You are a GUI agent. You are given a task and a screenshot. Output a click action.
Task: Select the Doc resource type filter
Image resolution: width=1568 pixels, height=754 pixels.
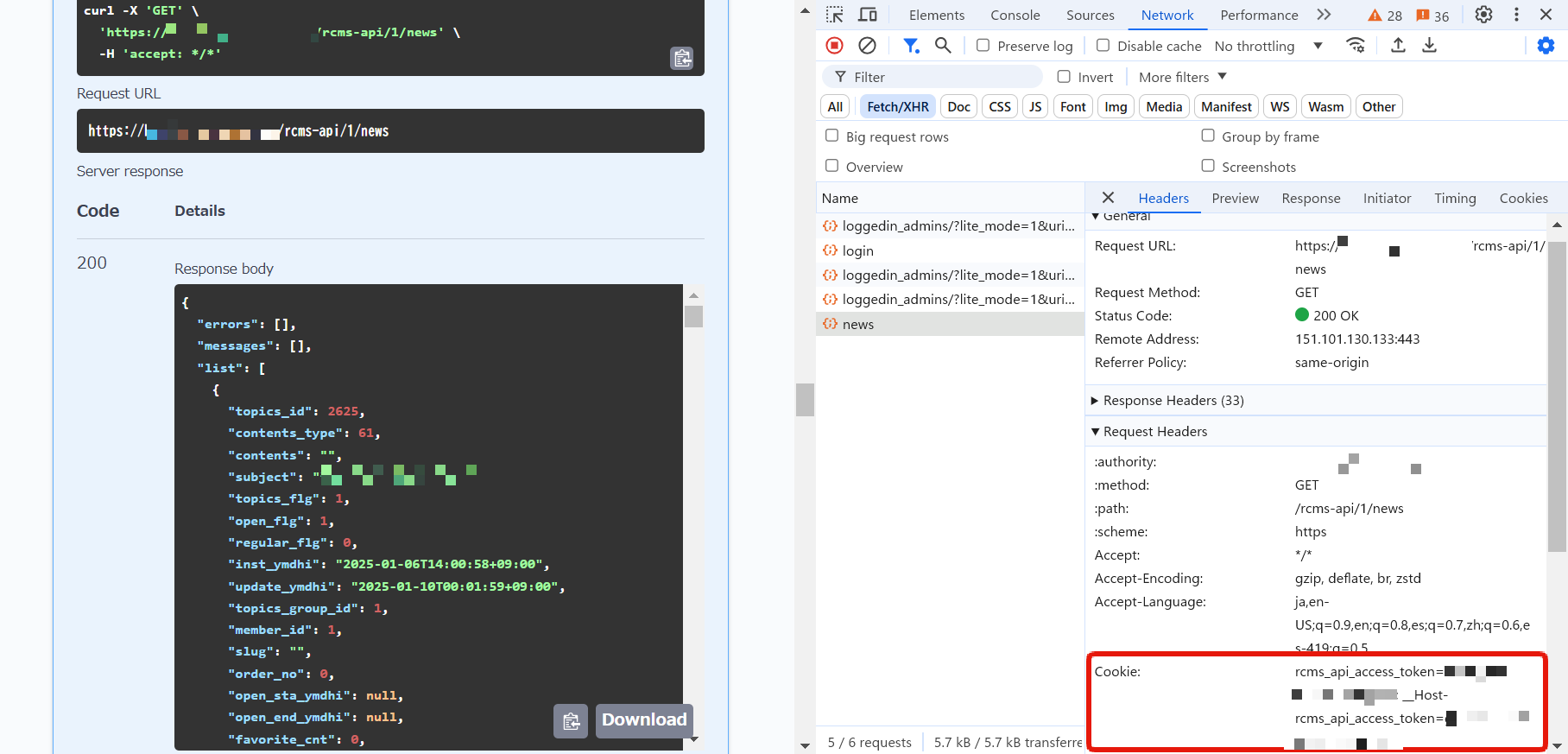(958, 107)
